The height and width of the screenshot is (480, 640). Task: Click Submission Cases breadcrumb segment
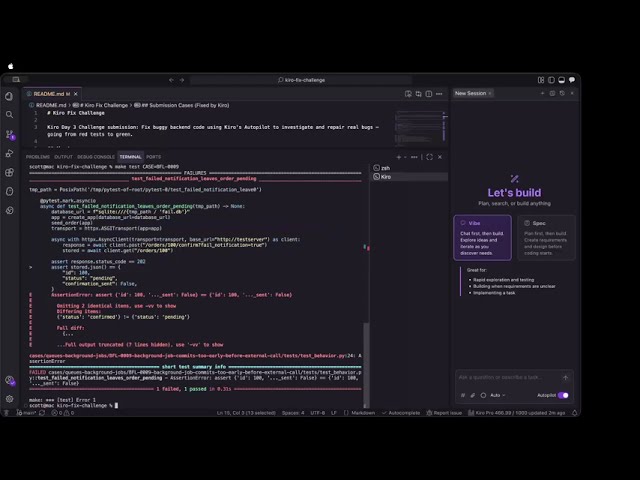[x=182, y=105]
